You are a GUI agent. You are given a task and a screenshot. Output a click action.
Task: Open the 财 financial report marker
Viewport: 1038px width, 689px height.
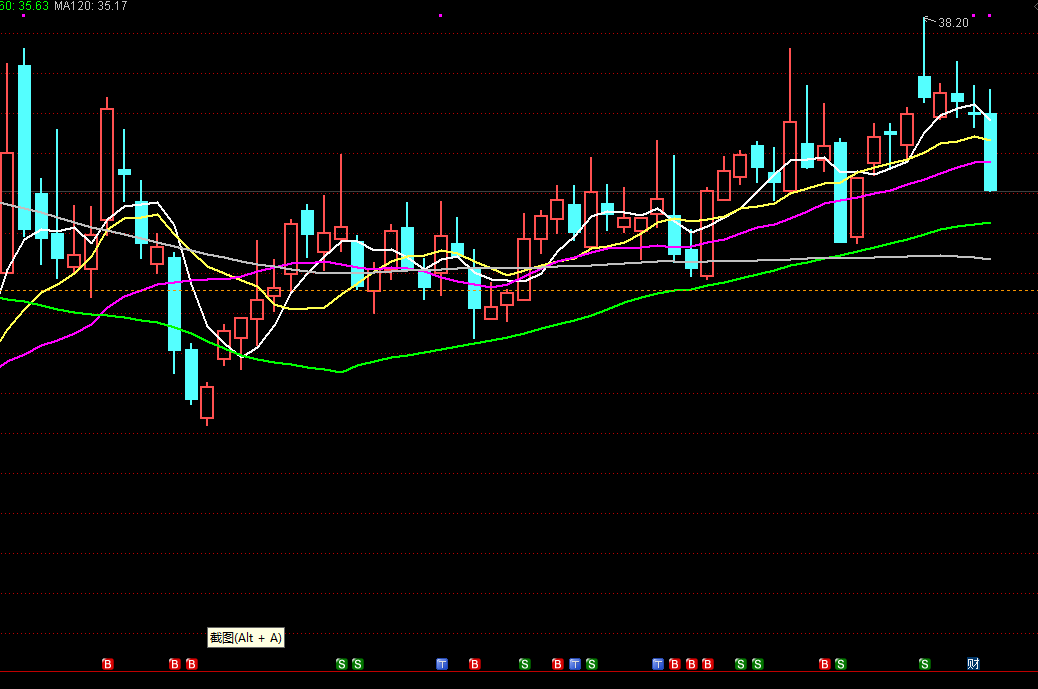pos(973,664)
